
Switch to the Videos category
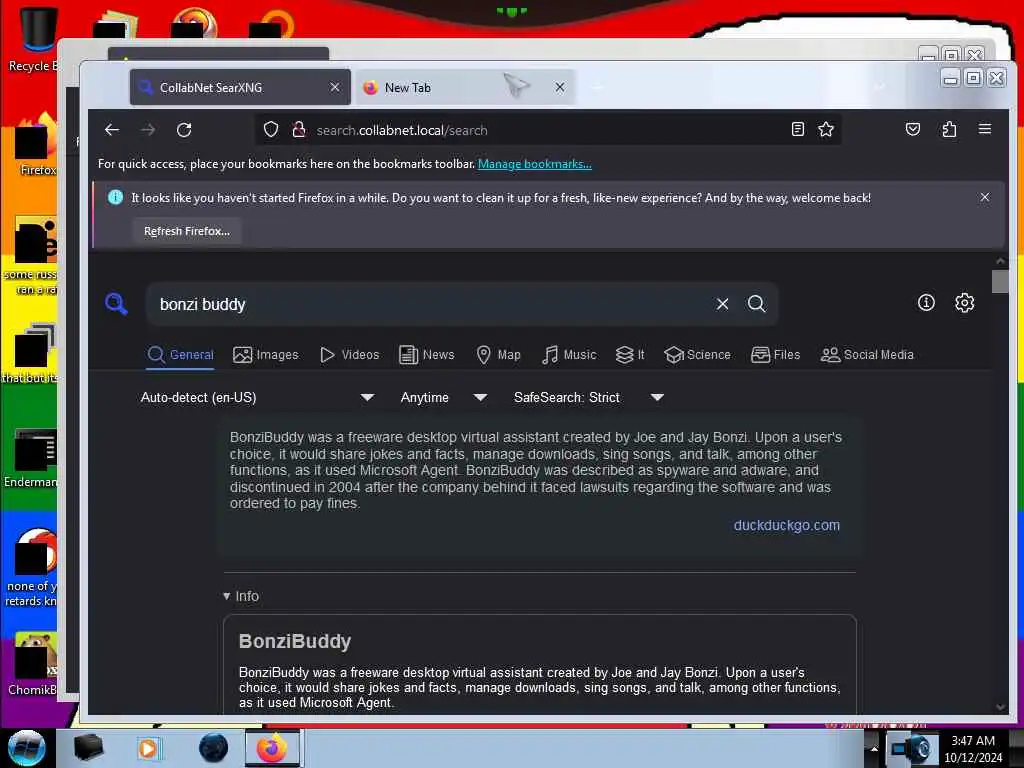349,355
